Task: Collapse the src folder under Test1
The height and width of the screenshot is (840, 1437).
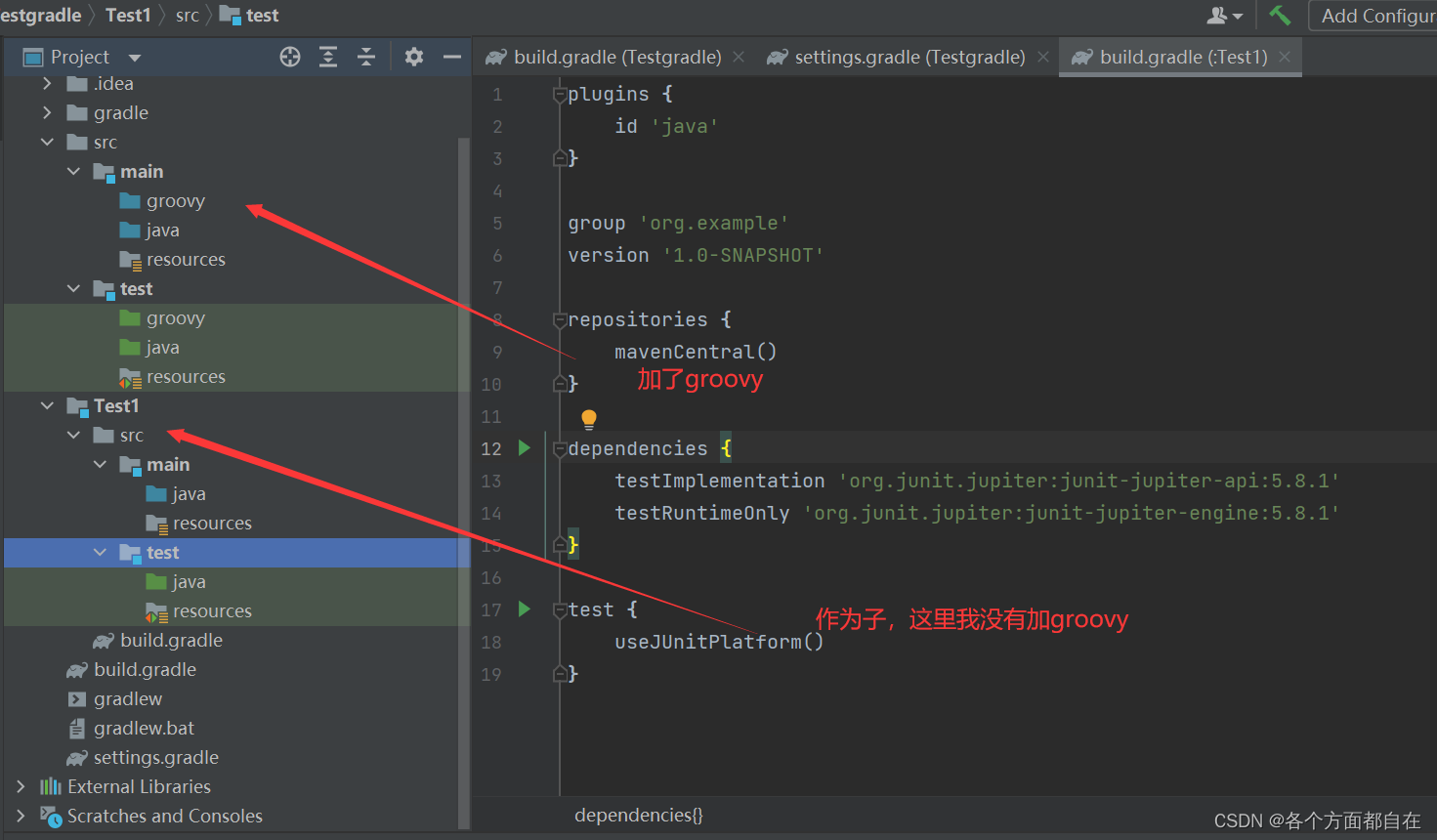Action: pyautogui.click(x=73, y=435)
